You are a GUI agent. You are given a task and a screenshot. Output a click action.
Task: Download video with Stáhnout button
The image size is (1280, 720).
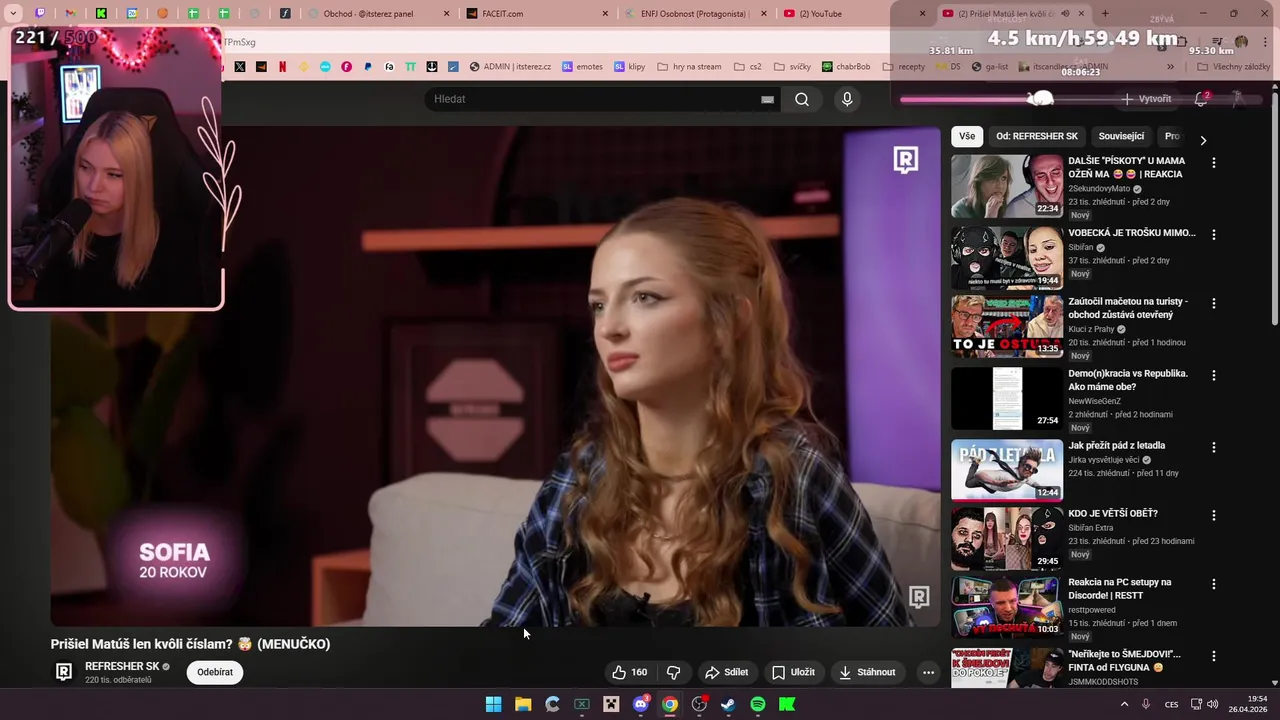pos(867,672)
